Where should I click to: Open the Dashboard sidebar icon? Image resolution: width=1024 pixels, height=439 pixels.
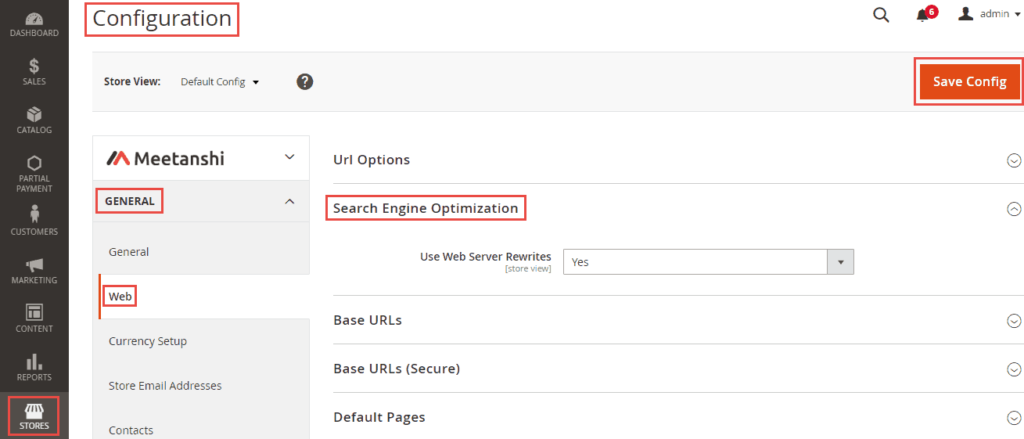pos(34,20)
